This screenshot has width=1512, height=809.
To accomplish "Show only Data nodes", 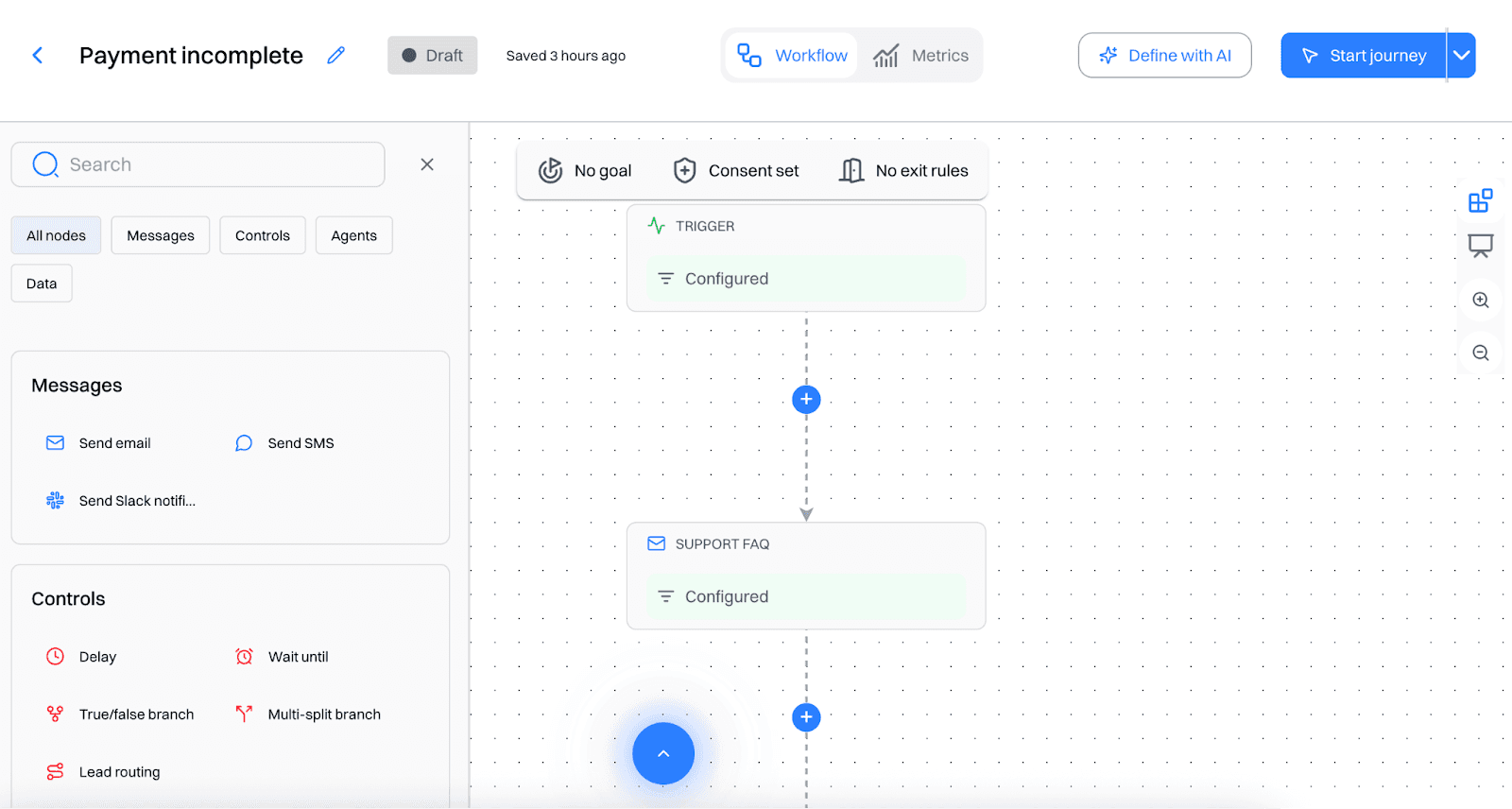I will pos(42,284).
